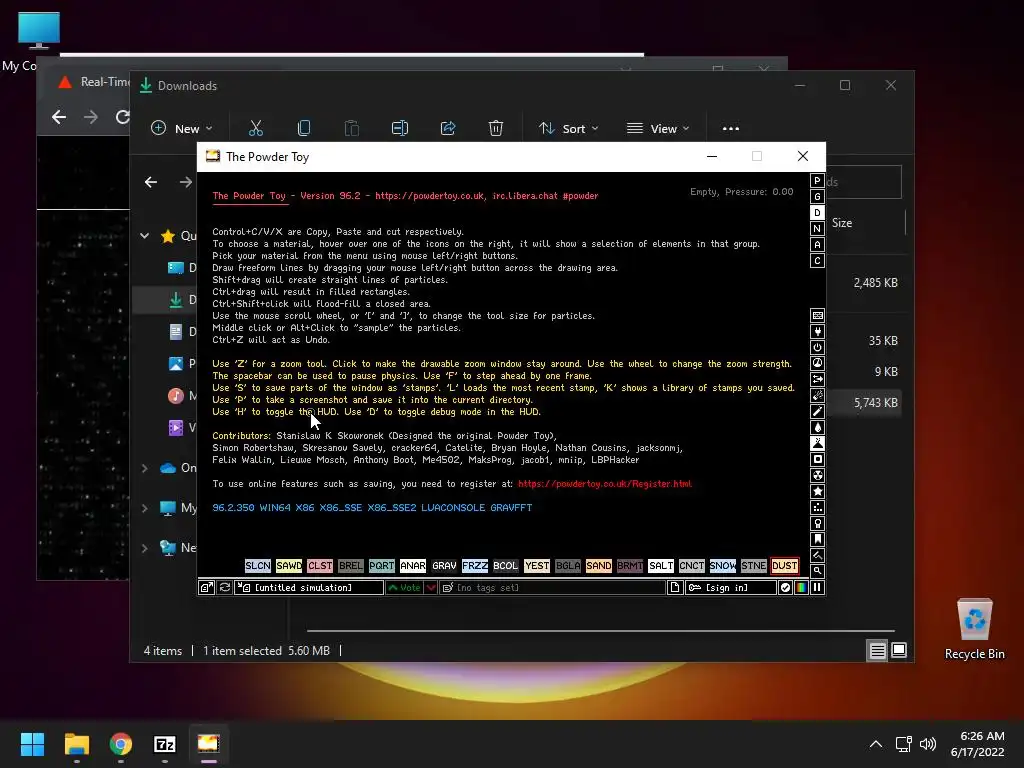The image size is (1024, 768).
Task: Open the Solids category icon
Action: 817,459
